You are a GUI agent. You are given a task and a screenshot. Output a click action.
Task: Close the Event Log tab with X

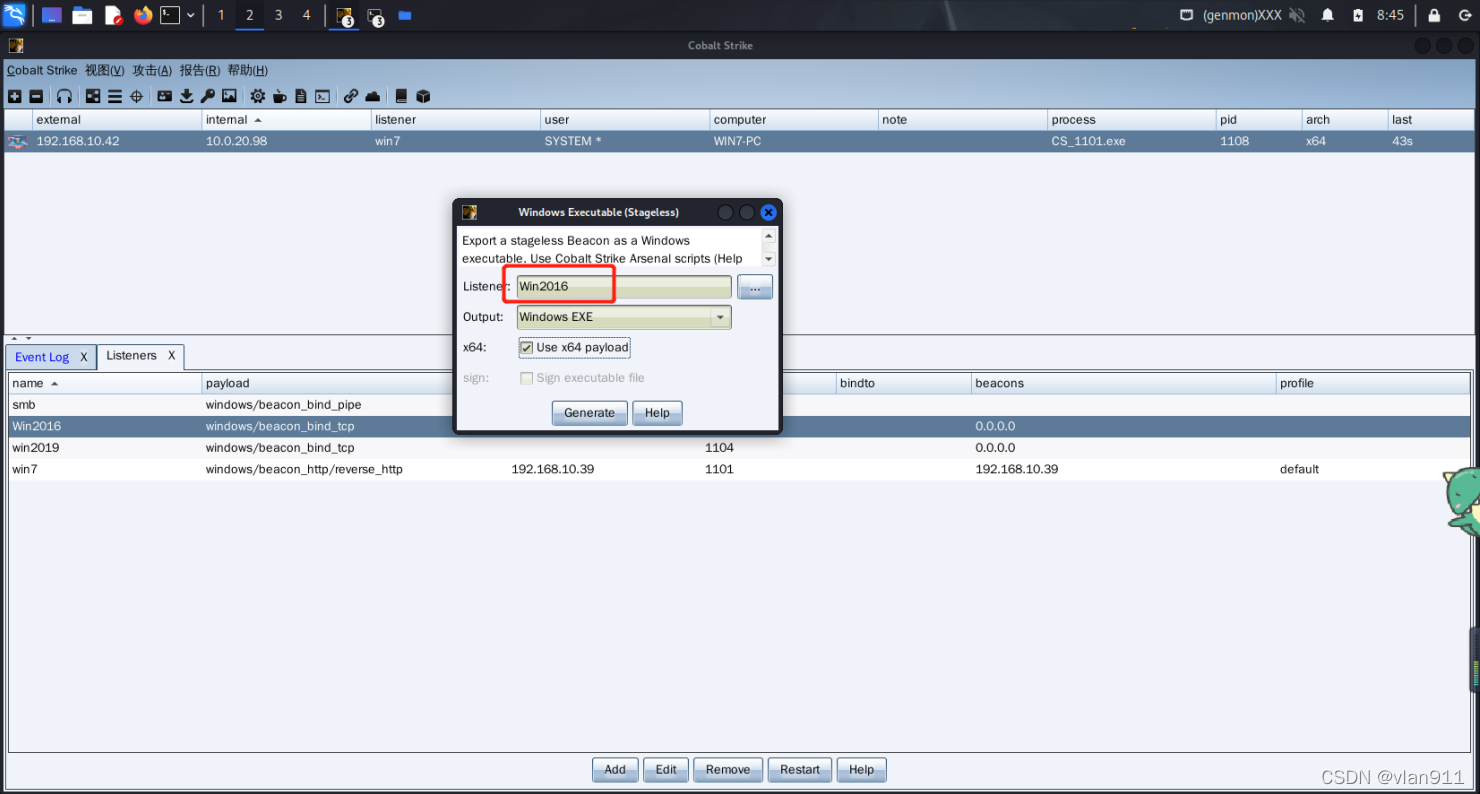click(84, 357)
